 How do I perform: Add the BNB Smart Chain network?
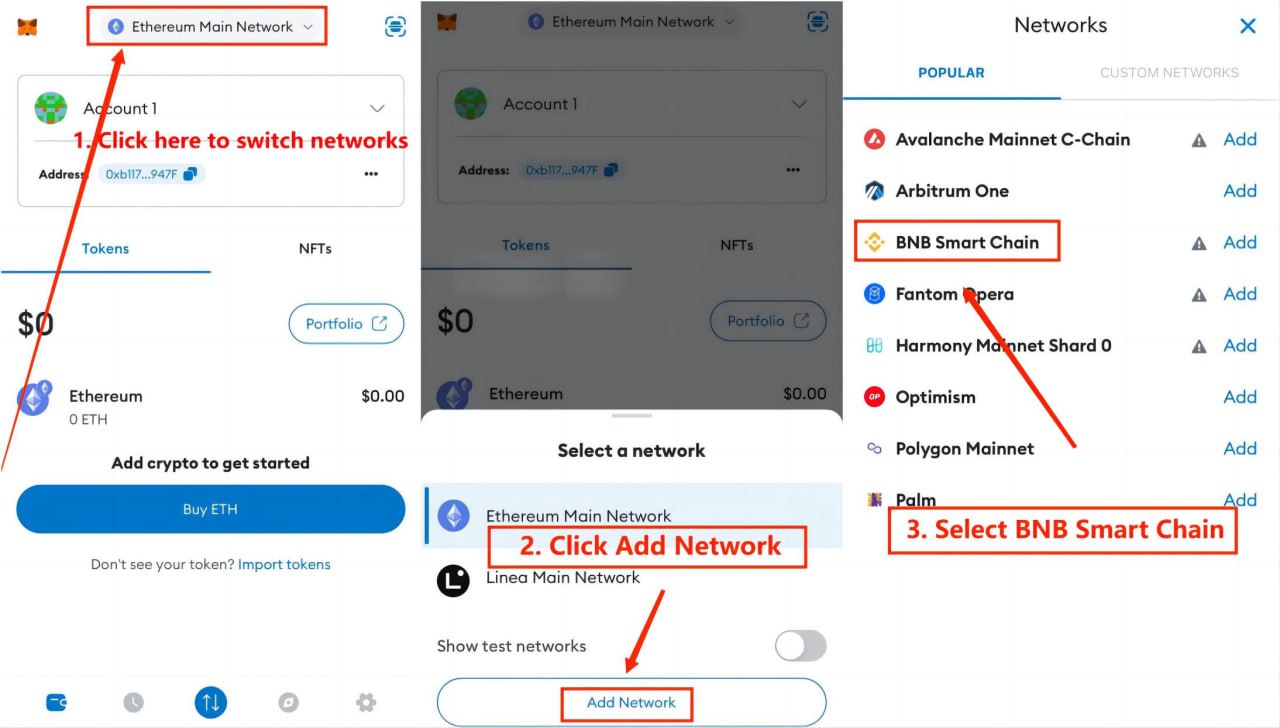click(1240, 242)
